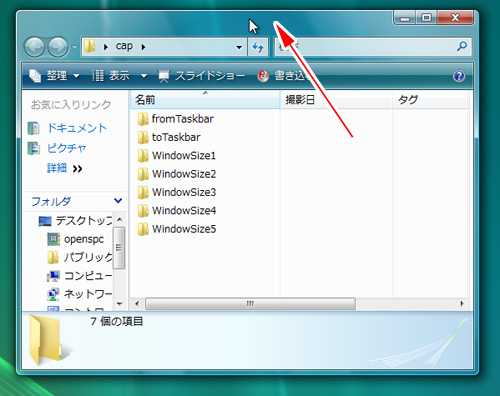
Task: Open the ピクチャ favorite link
Action: pos(66,148)
